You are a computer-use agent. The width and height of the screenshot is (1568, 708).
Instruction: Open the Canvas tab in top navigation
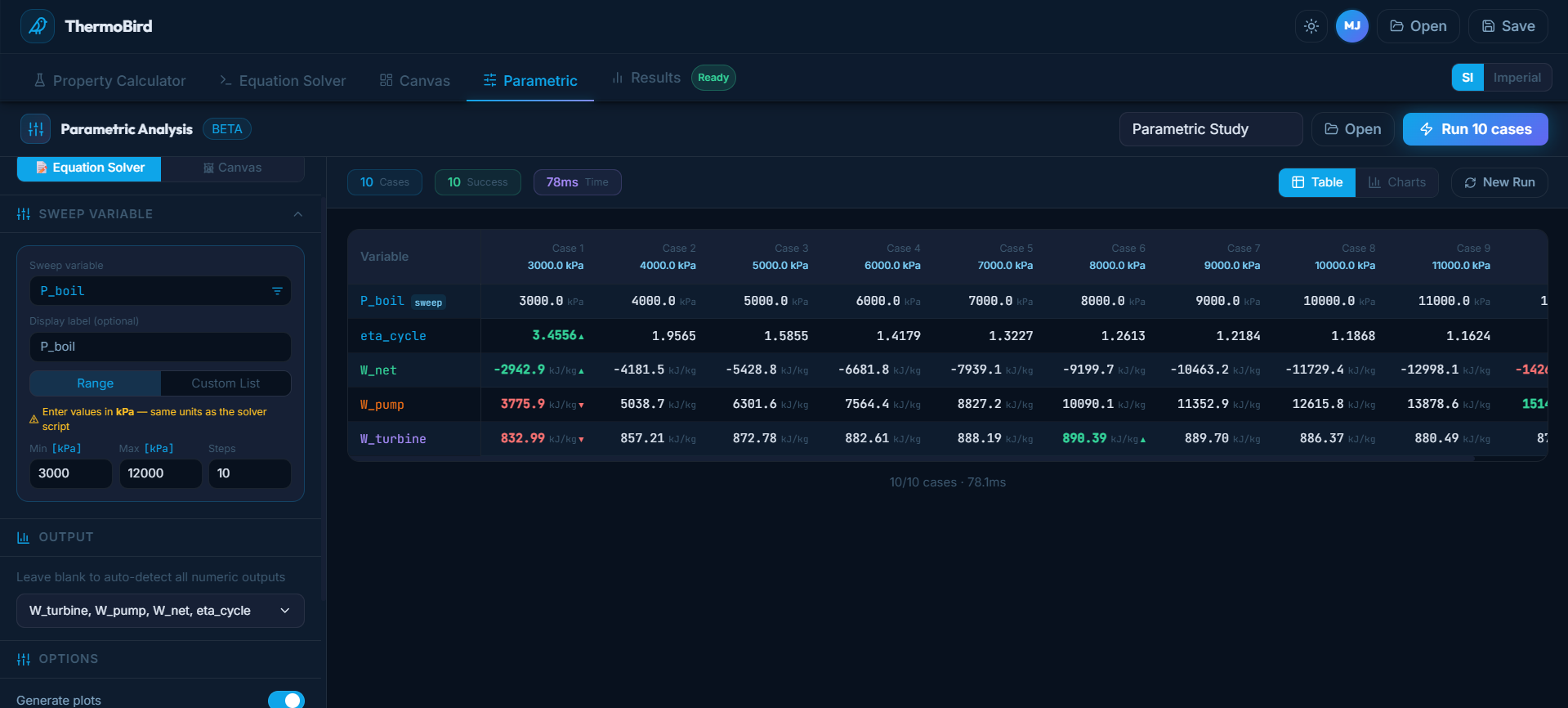point(415,80)
